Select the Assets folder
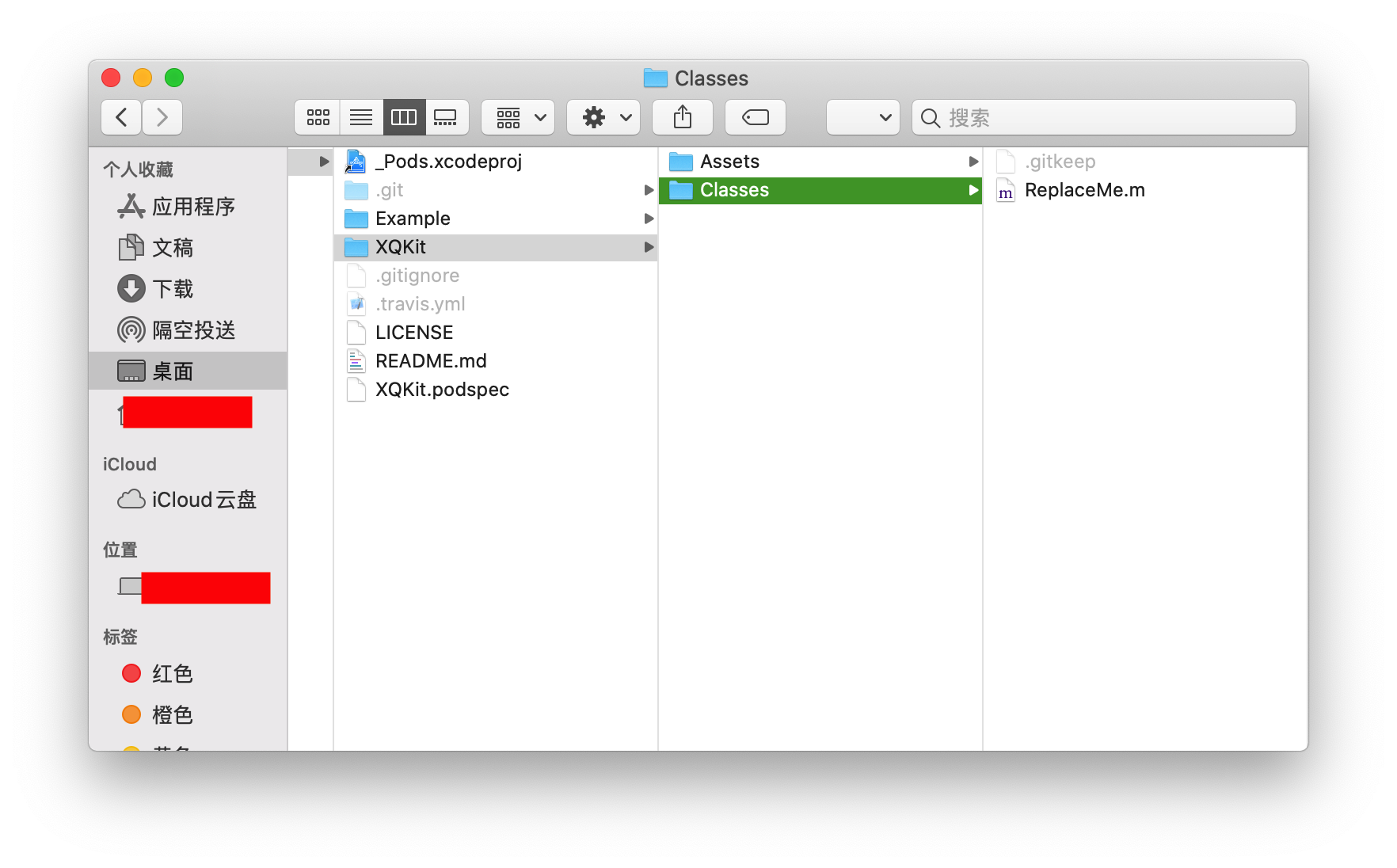Image resolution: width=1397 pixels, height=868 pixels. 820,162
